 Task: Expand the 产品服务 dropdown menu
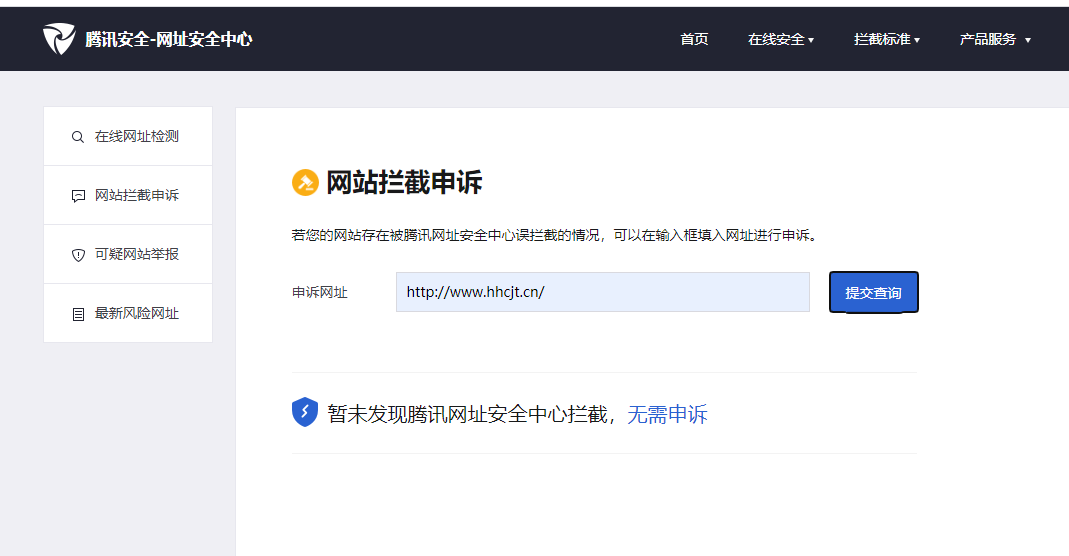[x=995, y=40]
